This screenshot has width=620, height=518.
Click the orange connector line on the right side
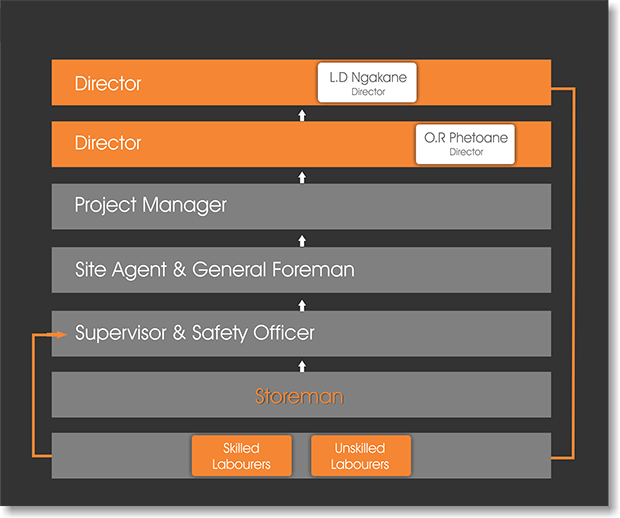(574, 270)
